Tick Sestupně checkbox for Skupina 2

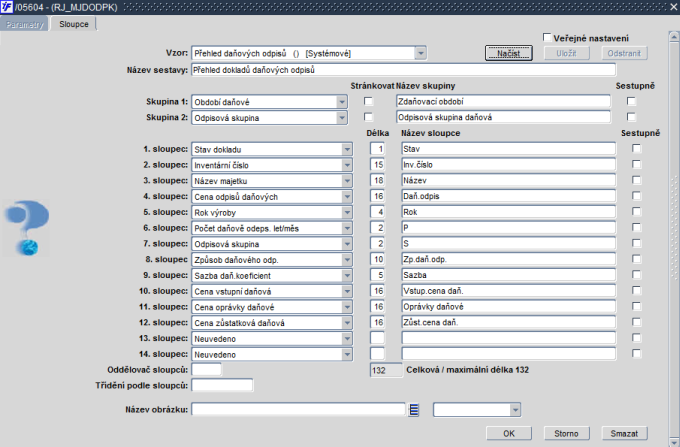pyautogui.click(x=631, y=117)
